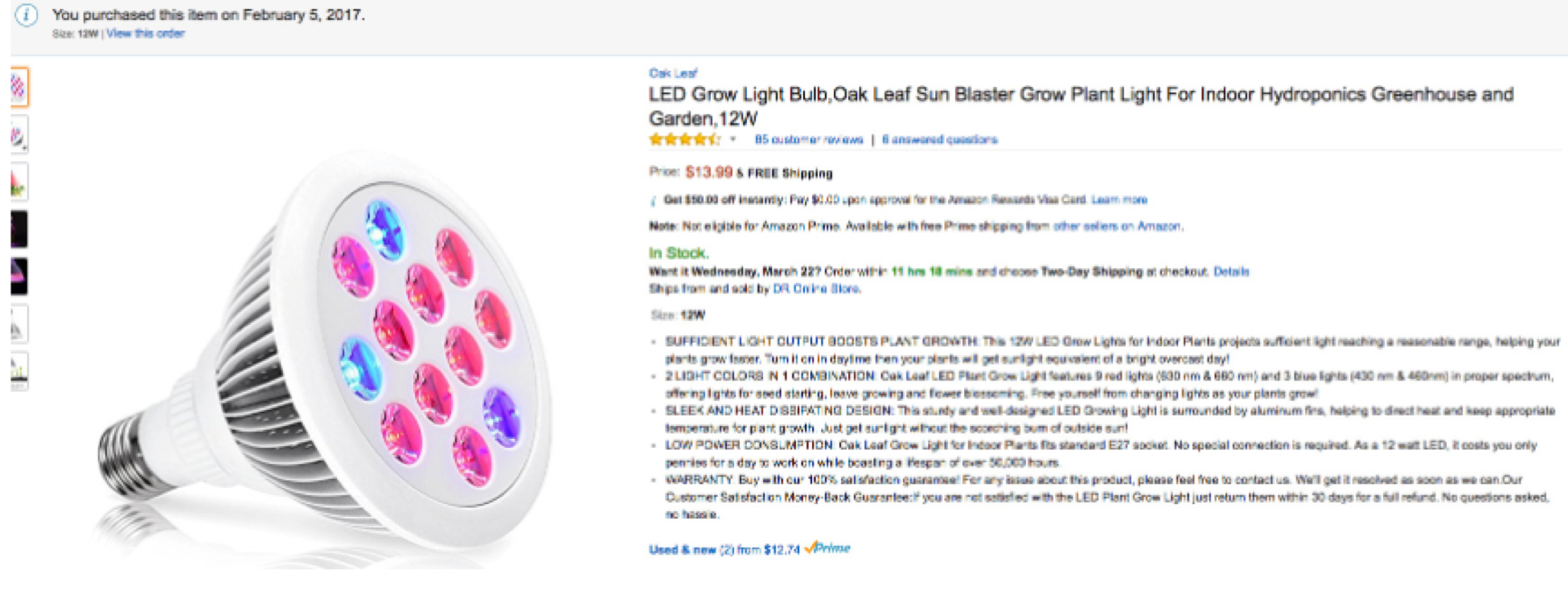Open the answered questions link
Image resolution: width=1568 pixels, height=611 pixels.
pos(939,140)
